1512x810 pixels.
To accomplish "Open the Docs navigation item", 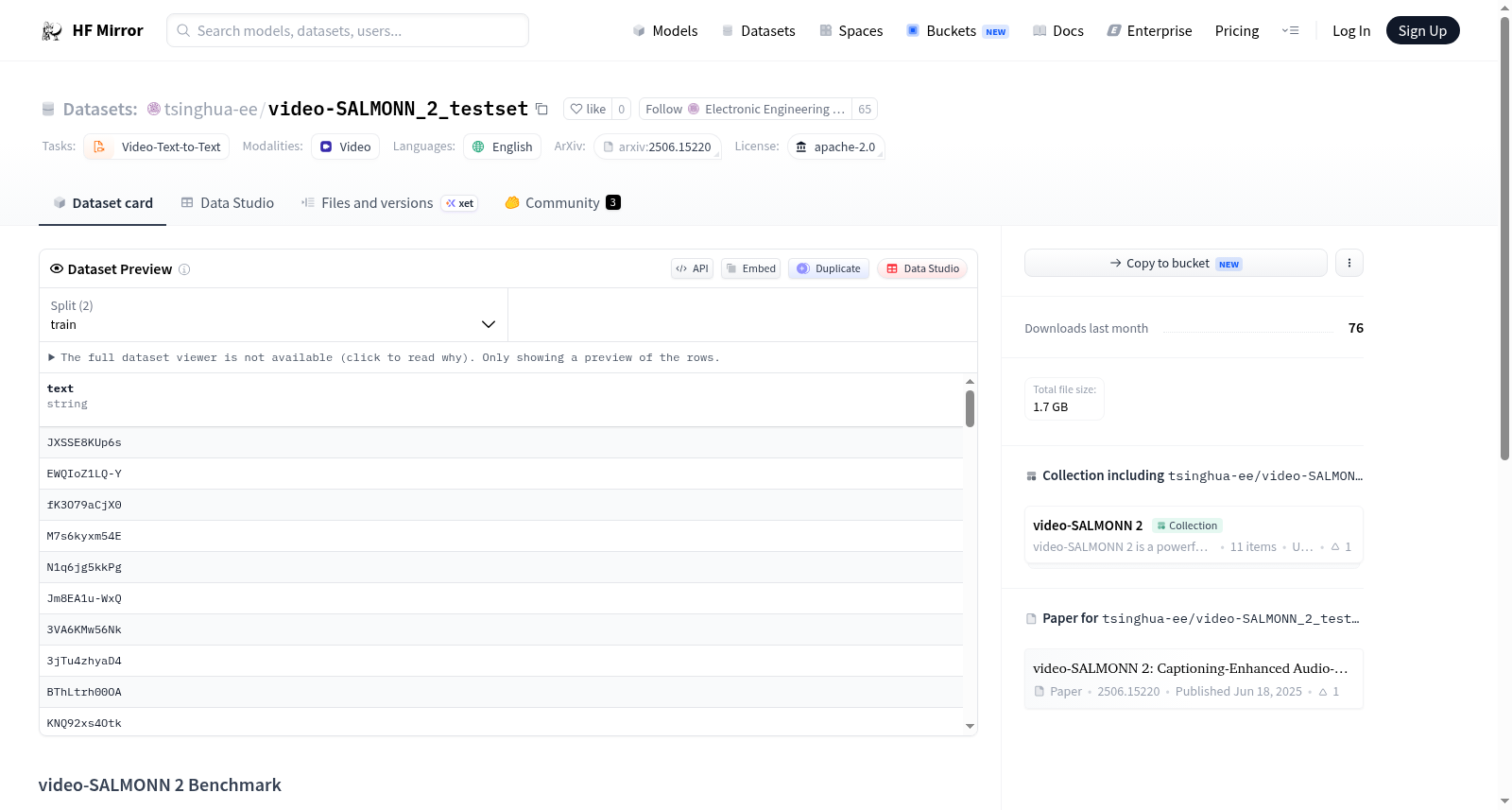I will coord(1058,31).
